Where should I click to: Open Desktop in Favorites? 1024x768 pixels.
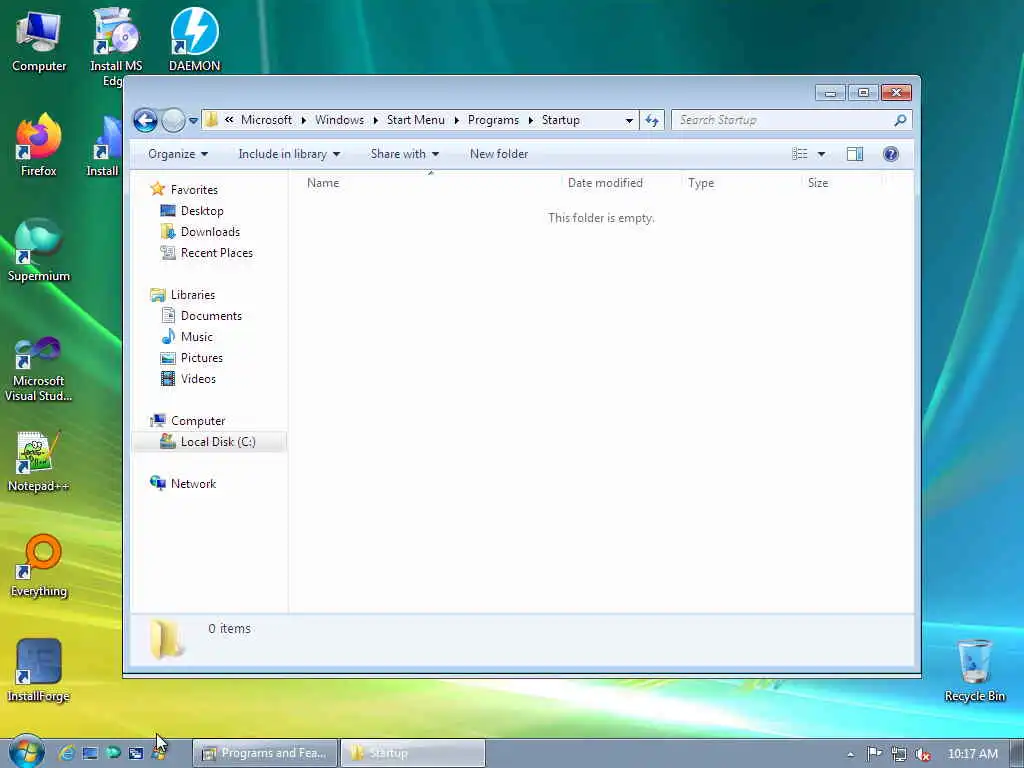(x=202, y=211)
